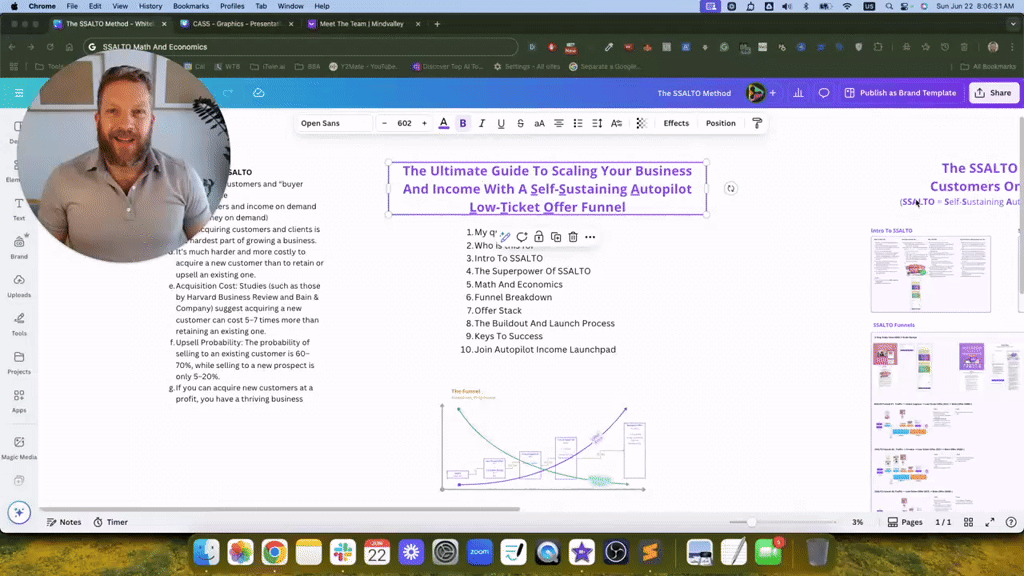The image size is (1024, 576).
Task: Open the Canva Assistant sparkle button
Action: pyautogui.click(x=18, y=512)
